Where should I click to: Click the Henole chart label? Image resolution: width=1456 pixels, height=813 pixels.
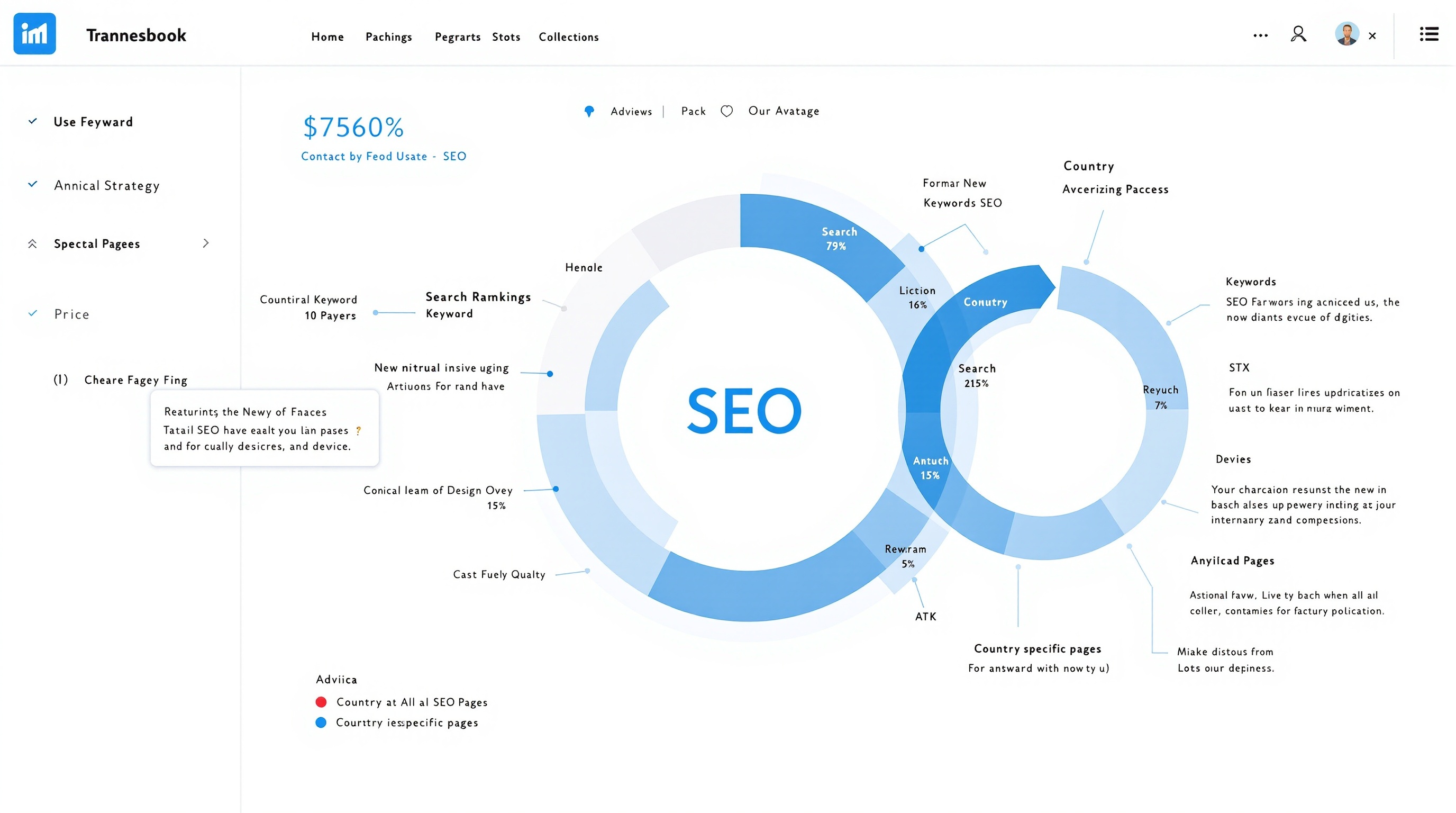point(584,267)
